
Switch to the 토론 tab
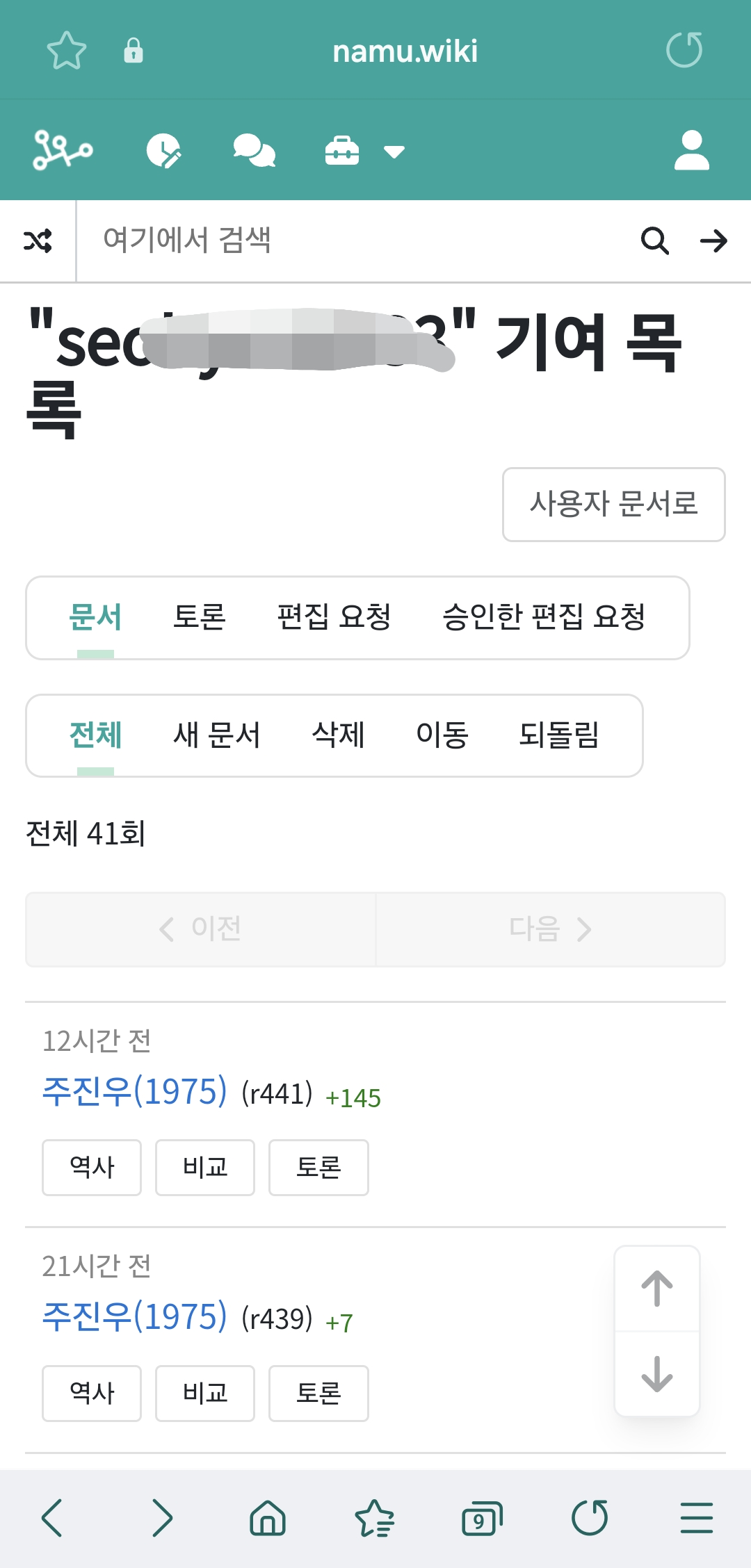[200, 617]
